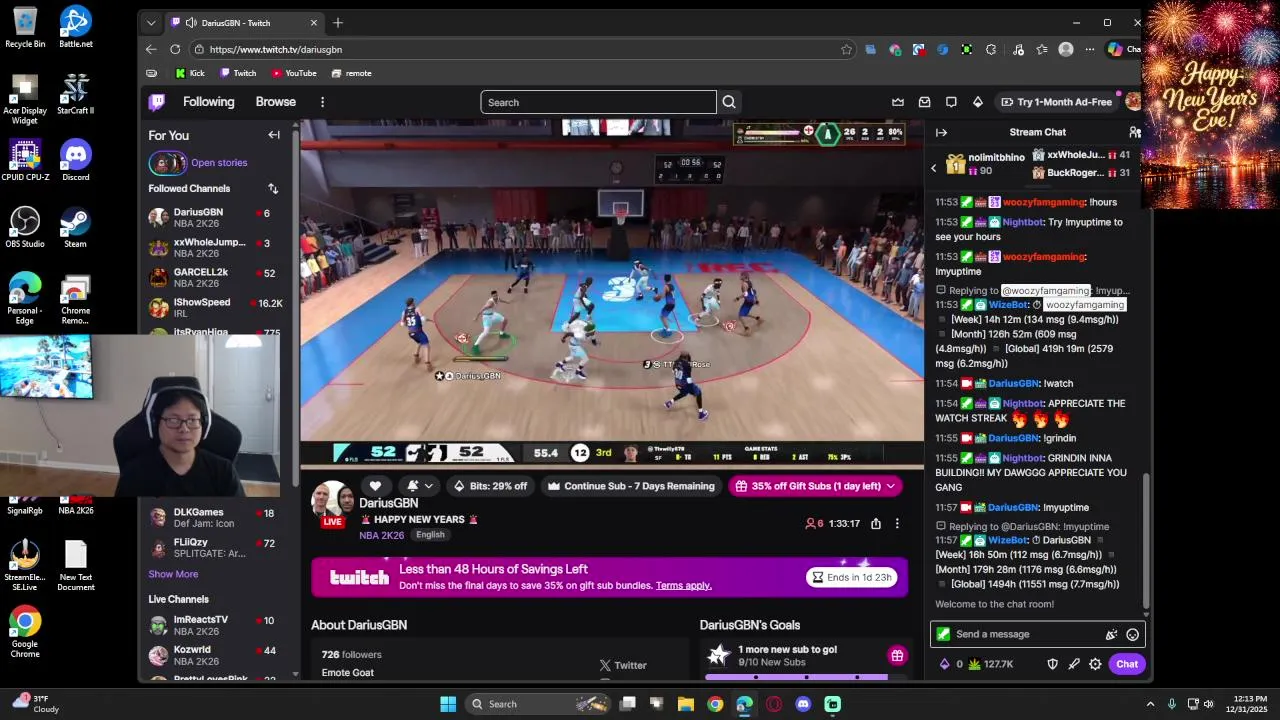Click the gift sub goal icon

897,656
